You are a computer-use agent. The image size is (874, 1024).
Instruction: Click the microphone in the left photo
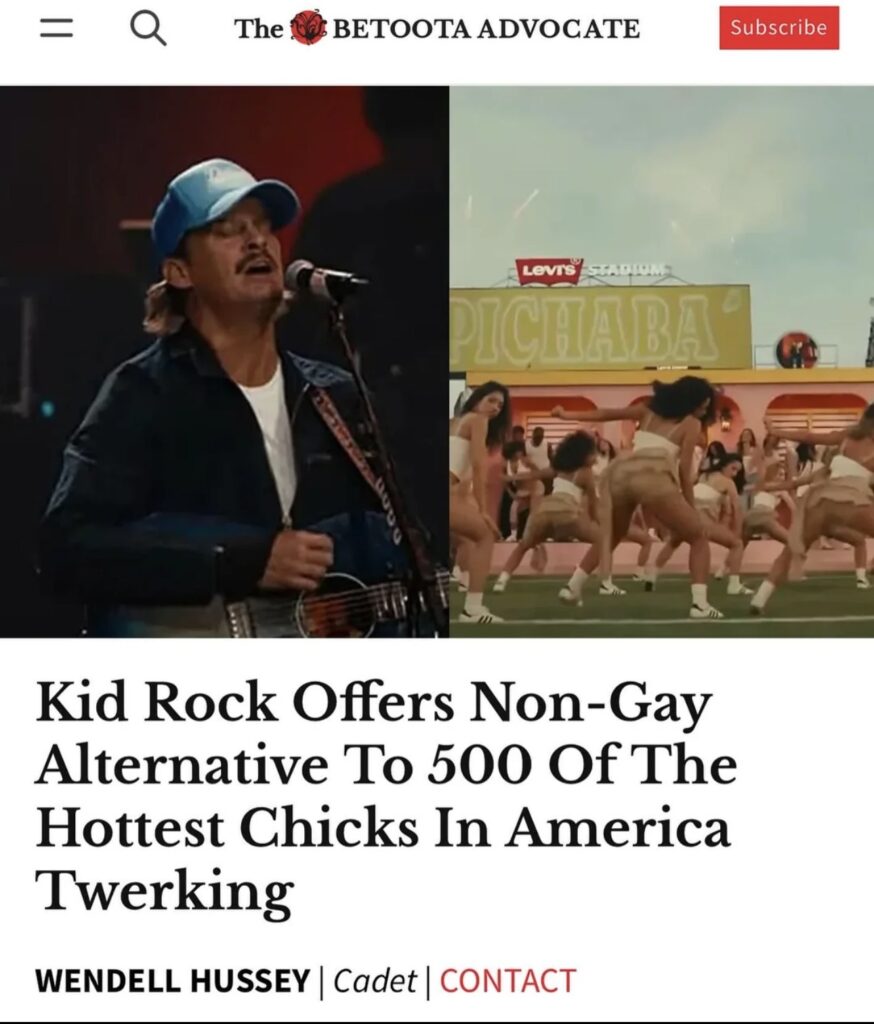323,279
